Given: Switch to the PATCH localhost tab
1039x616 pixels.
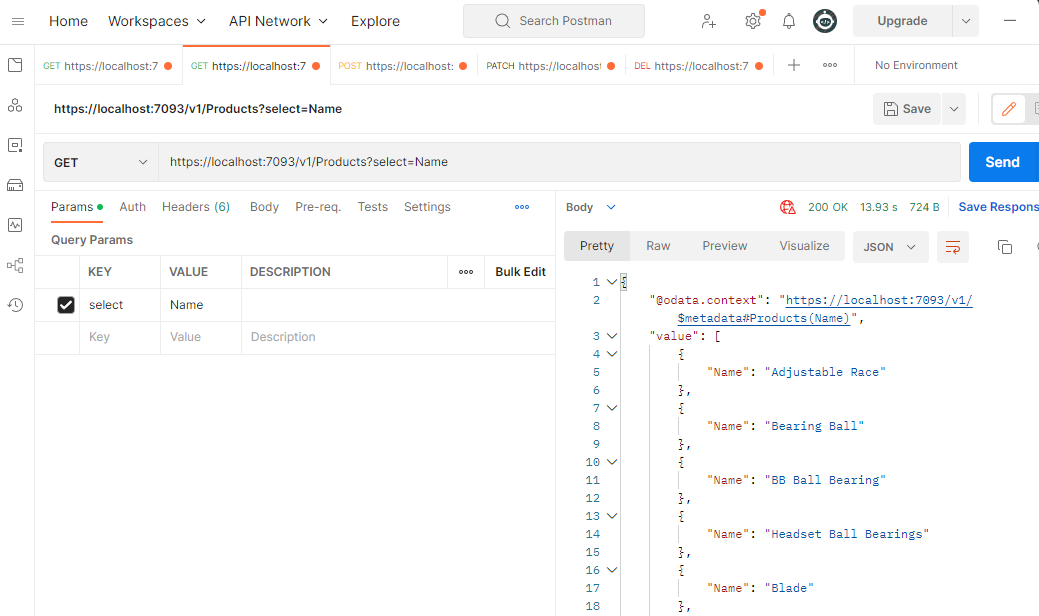Looking at the screenshot, I should tap(551, 66).
